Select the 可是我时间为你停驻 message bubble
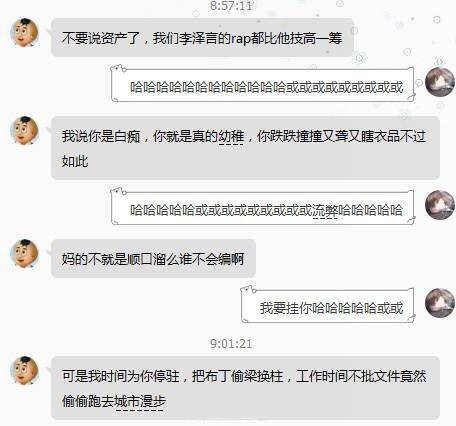The width and height of the screenshot is (456, 426). [x=245, y=388]
